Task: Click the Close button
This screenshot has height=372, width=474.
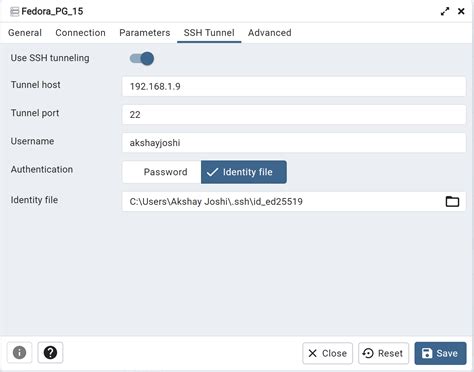Action: click(327, 353)
